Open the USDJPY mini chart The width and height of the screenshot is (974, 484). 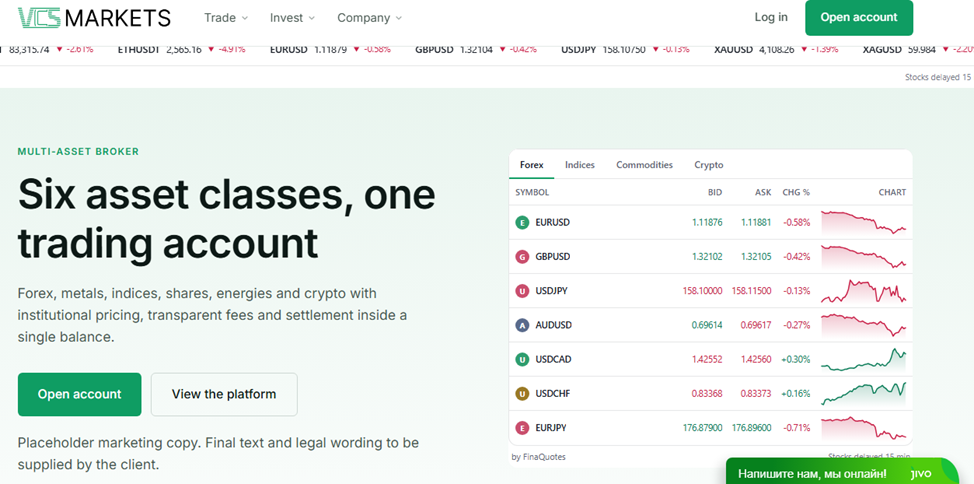pyautogui.click(x=863, y=291)
